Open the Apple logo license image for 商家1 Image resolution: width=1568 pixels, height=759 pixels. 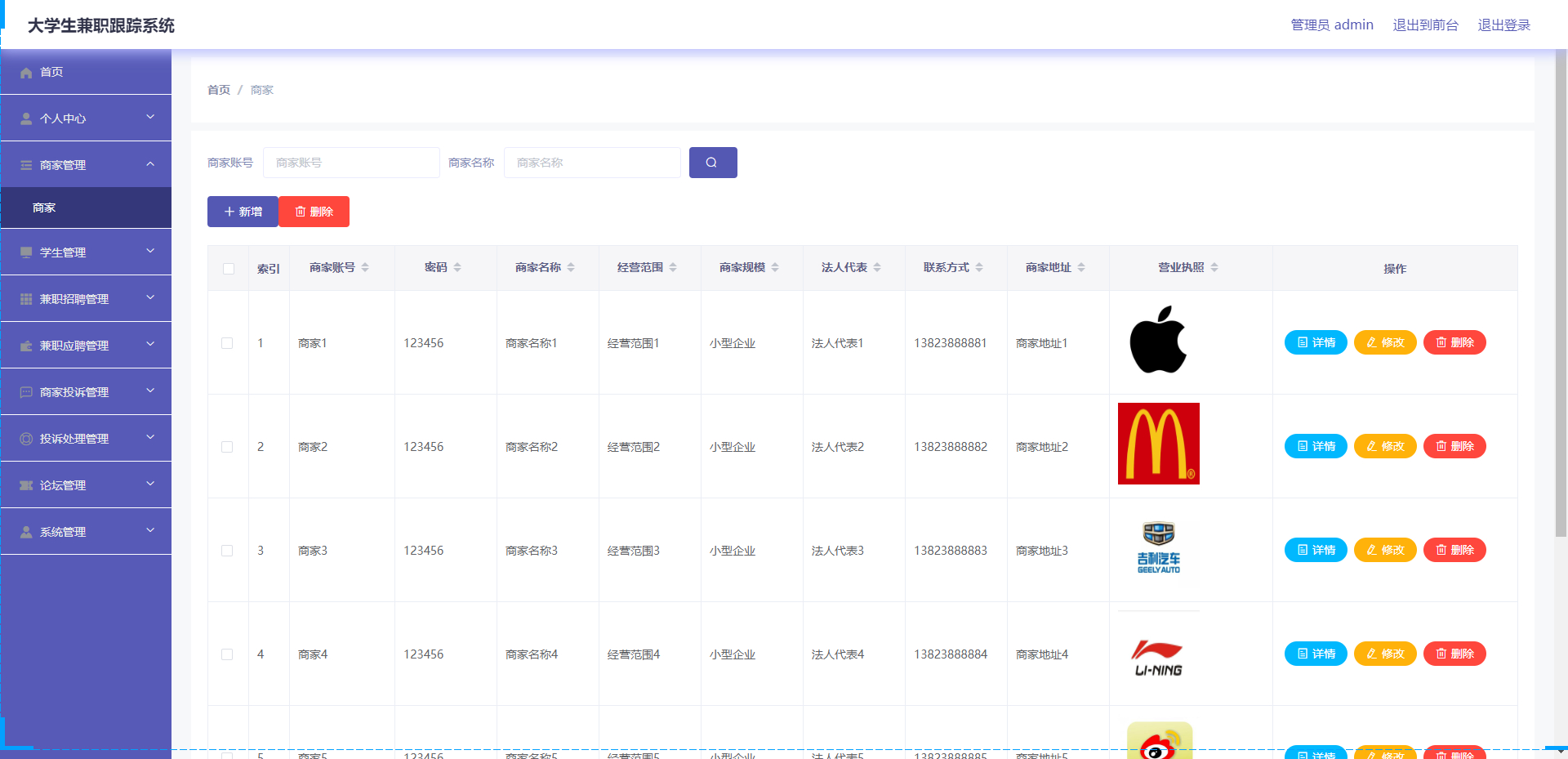1158,341
